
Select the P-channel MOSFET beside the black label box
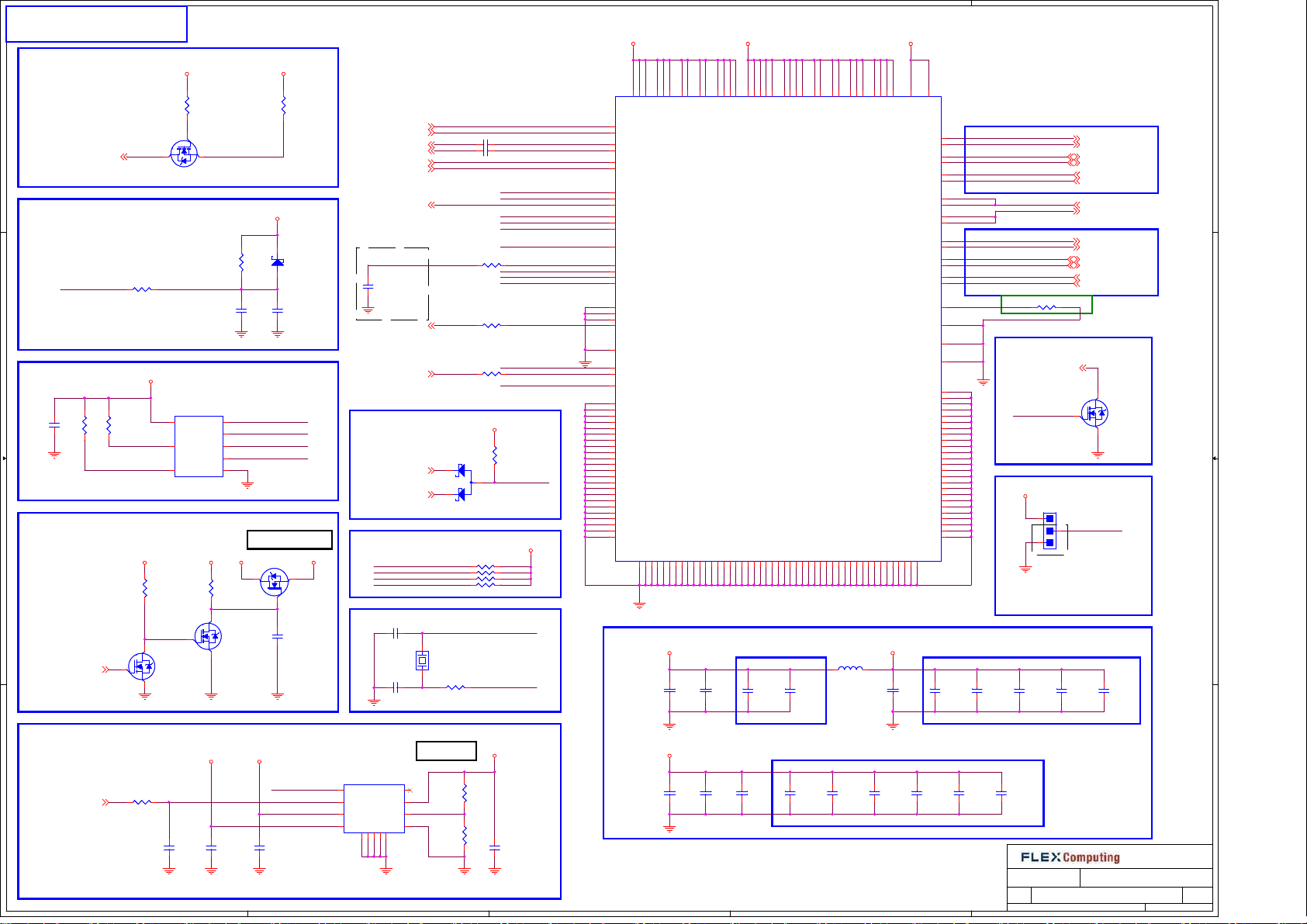click(x=274, y=582)
